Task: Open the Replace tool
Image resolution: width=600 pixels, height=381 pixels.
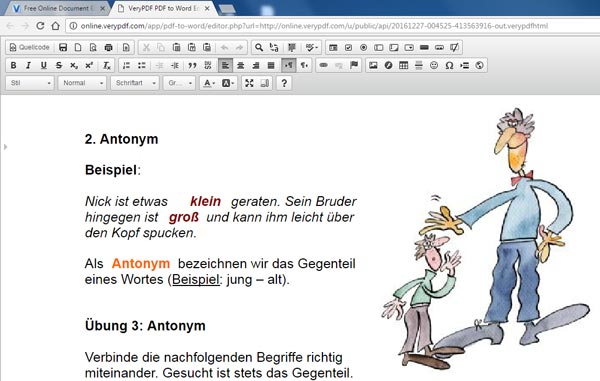Action: [x=274, y=47]
